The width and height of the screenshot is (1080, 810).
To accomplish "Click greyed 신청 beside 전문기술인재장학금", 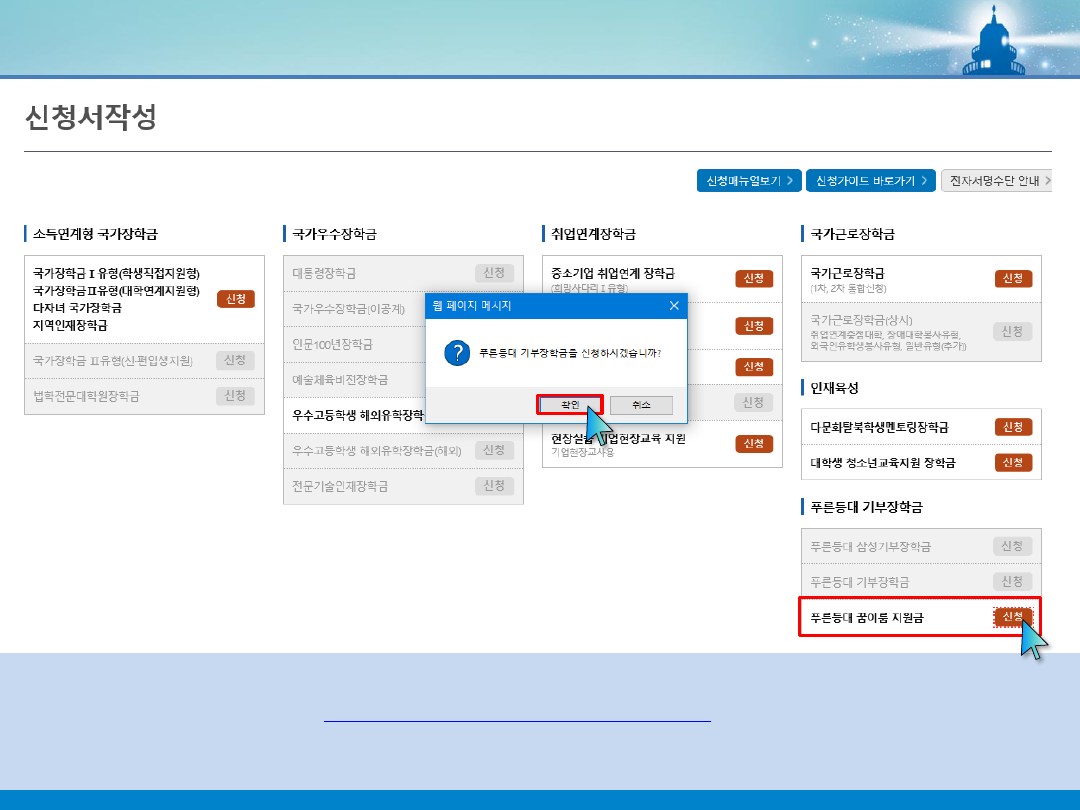I will 494,486.
